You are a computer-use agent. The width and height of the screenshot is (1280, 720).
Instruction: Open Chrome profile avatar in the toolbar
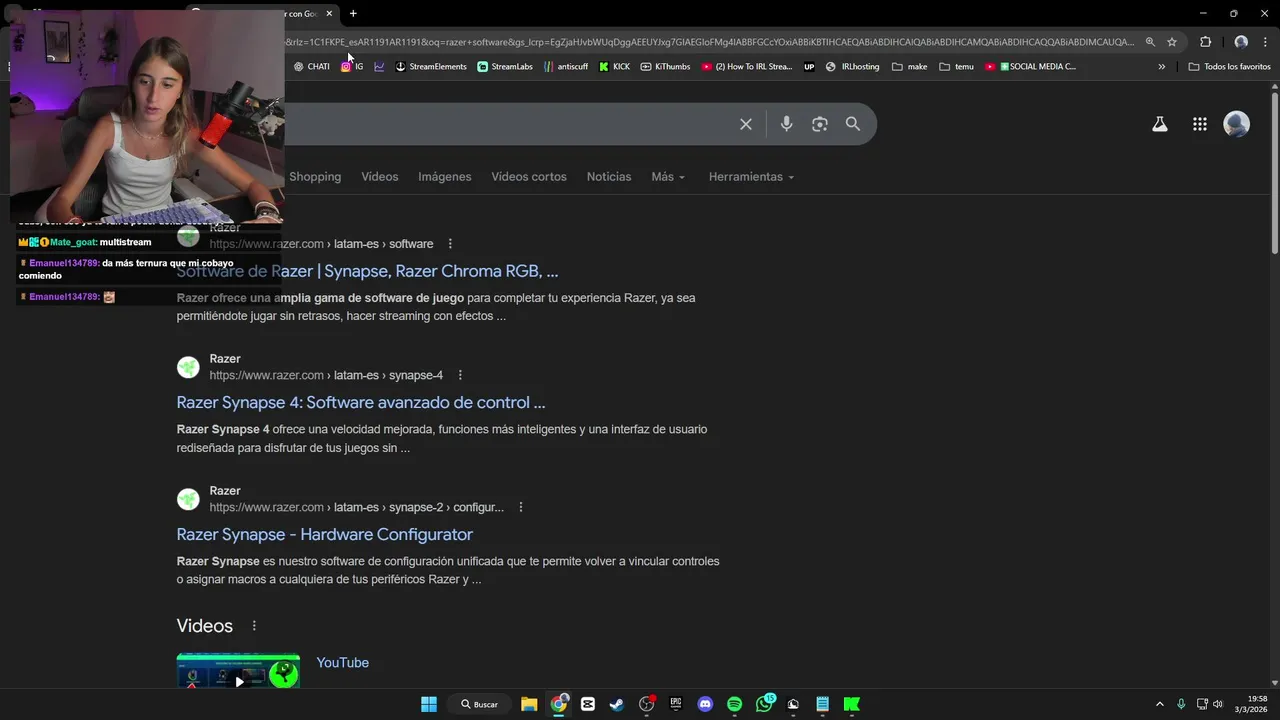1241,42
